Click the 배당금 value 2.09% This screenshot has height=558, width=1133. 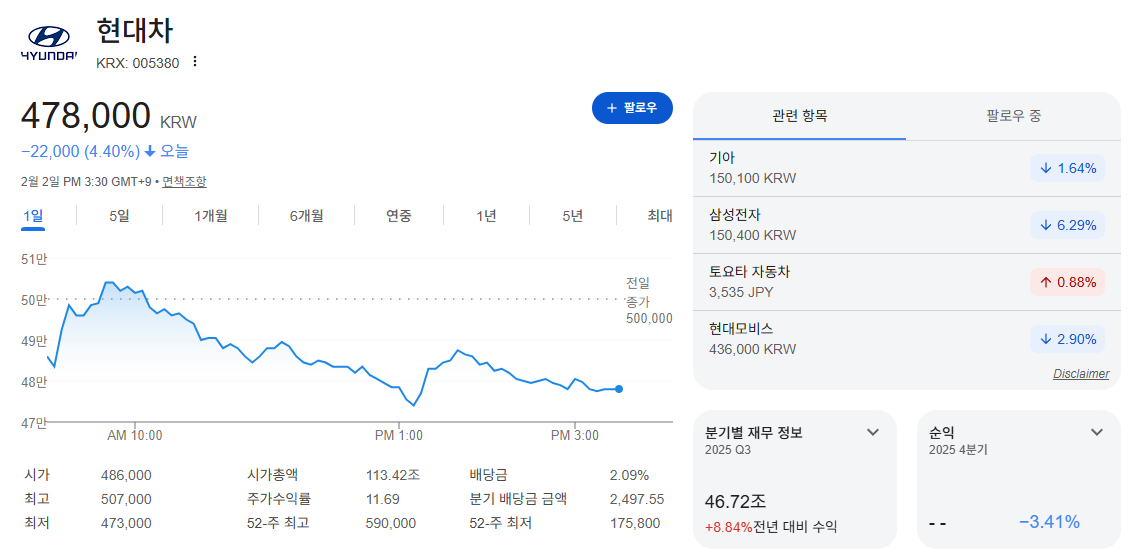(x=629, y=476)
